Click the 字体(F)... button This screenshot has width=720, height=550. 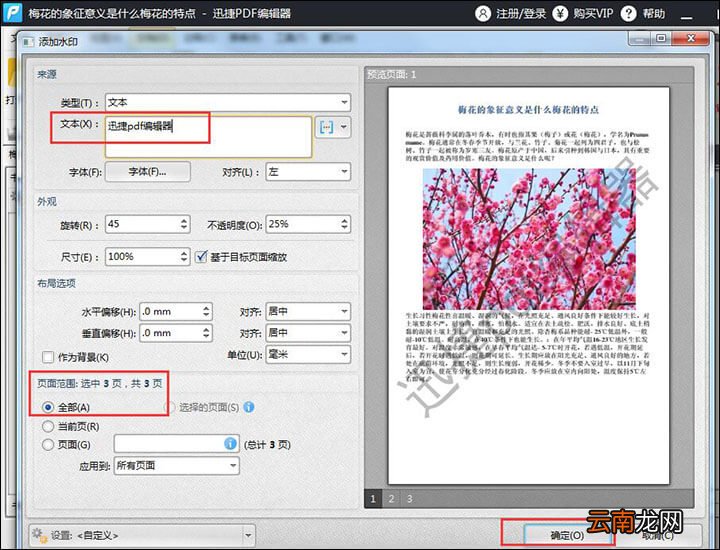tap(147, 172)
